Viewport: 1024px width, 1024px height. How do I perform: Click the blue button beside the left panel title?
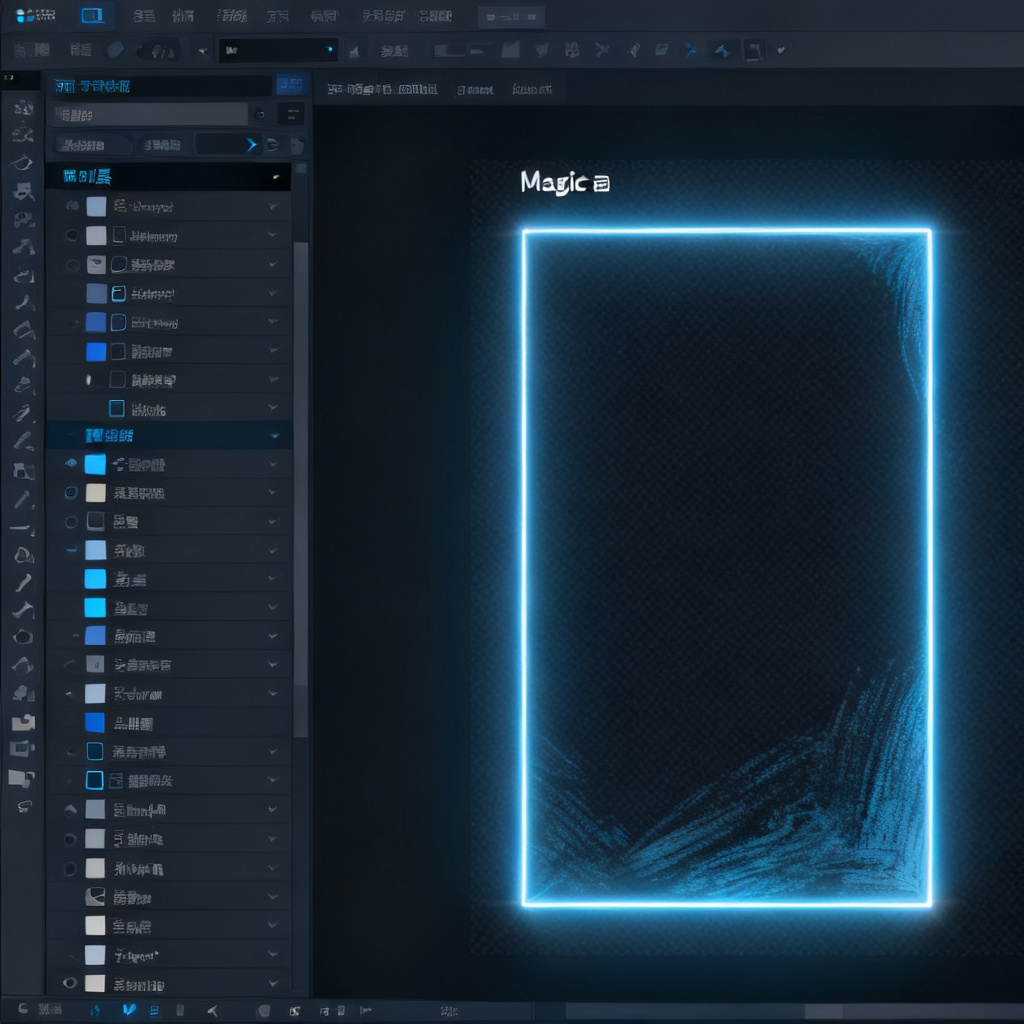tap(292, 85)
